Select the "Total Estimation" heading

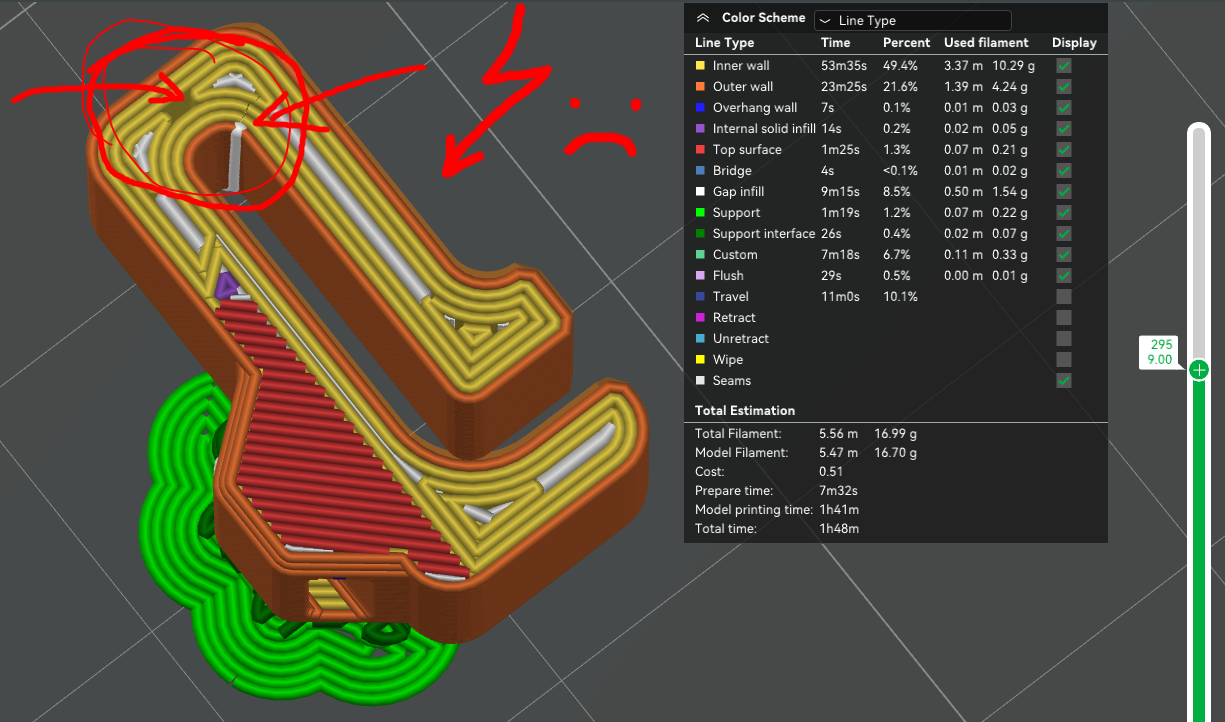point(745,411)
